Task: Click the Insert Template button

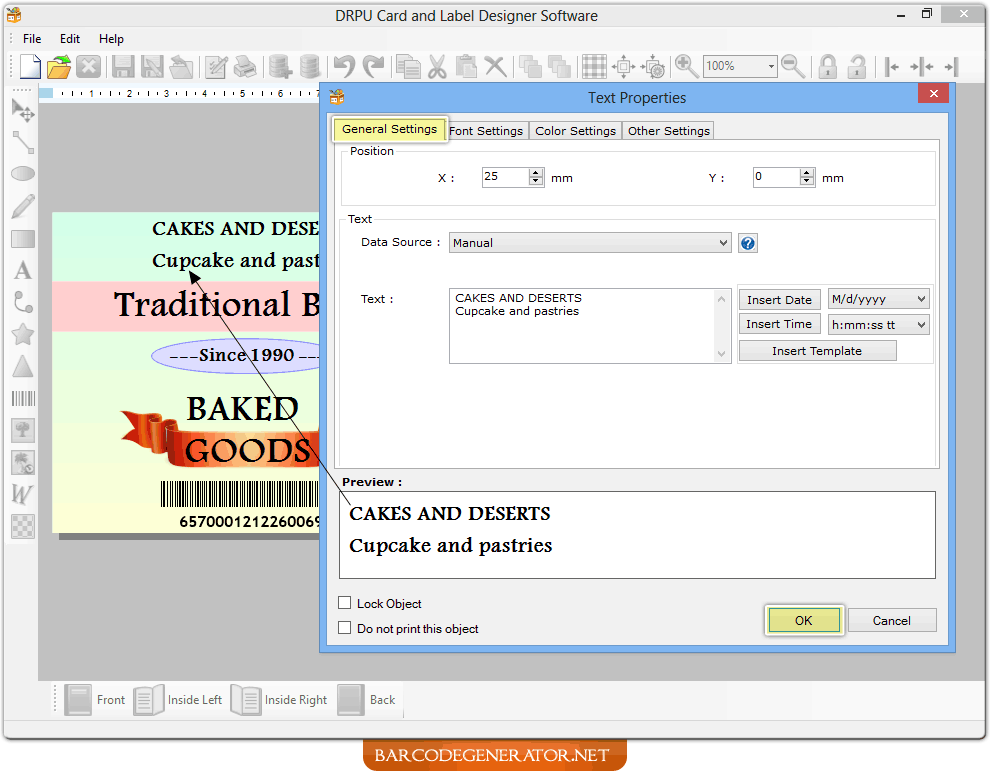Action: pos(817,350)
